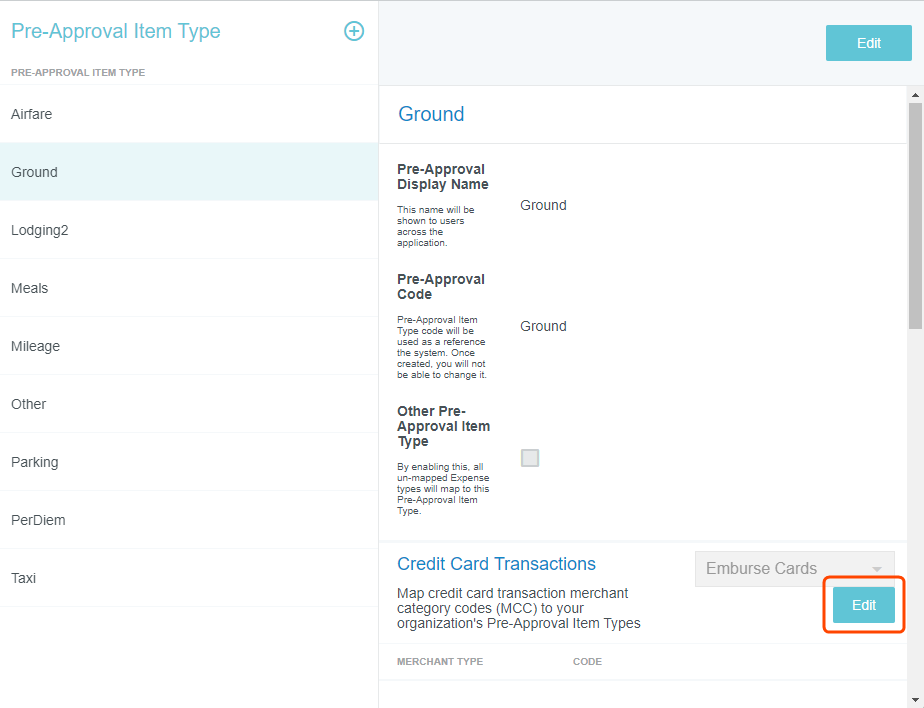924x708 pixels.
Task: Select the Ground item type
Action: pos(35,172)
